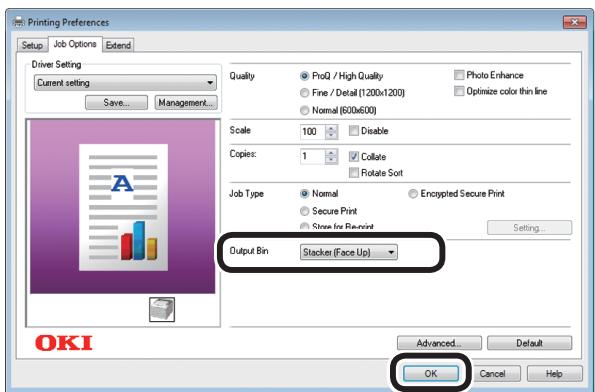Image resolution: width=595 pixels, height=392 pixels.
Task: Open the Output Bin dropdown
Action: coord(349,252)
